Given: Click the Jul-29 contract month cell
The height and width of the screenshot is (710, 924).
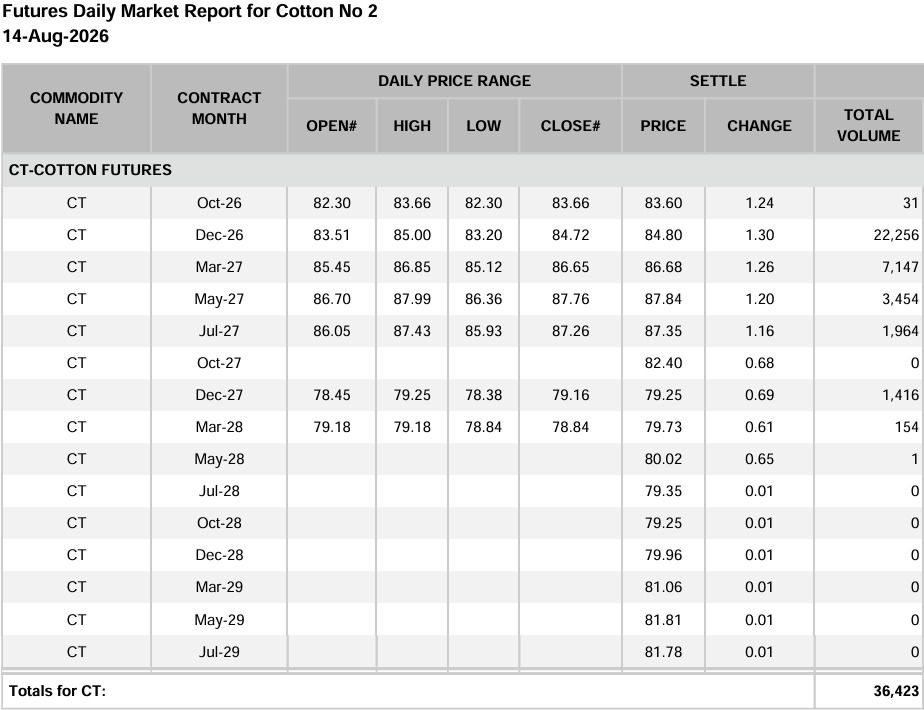Looking at the screenshot, I should [x=219, y=652].
